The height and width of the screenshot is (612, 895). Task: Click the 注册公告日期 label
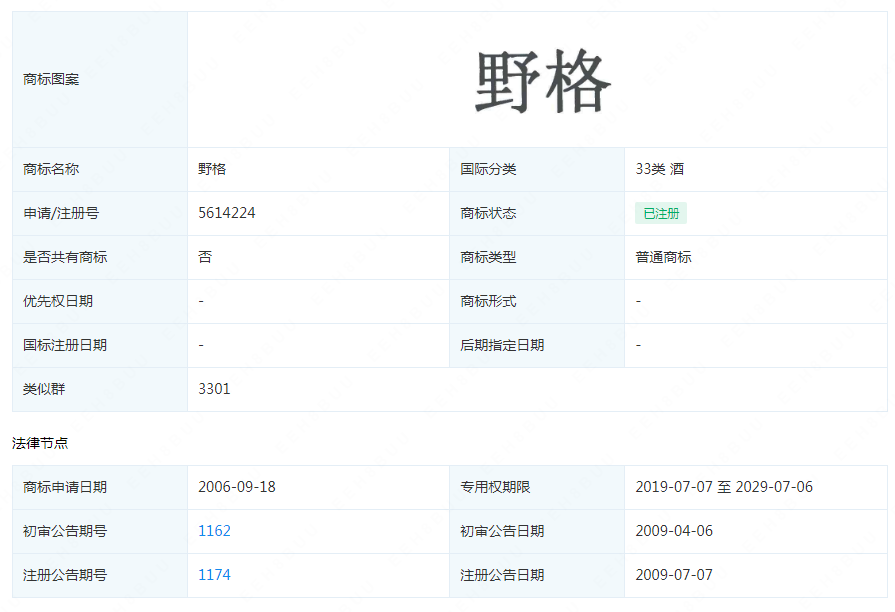pos(502,575)
